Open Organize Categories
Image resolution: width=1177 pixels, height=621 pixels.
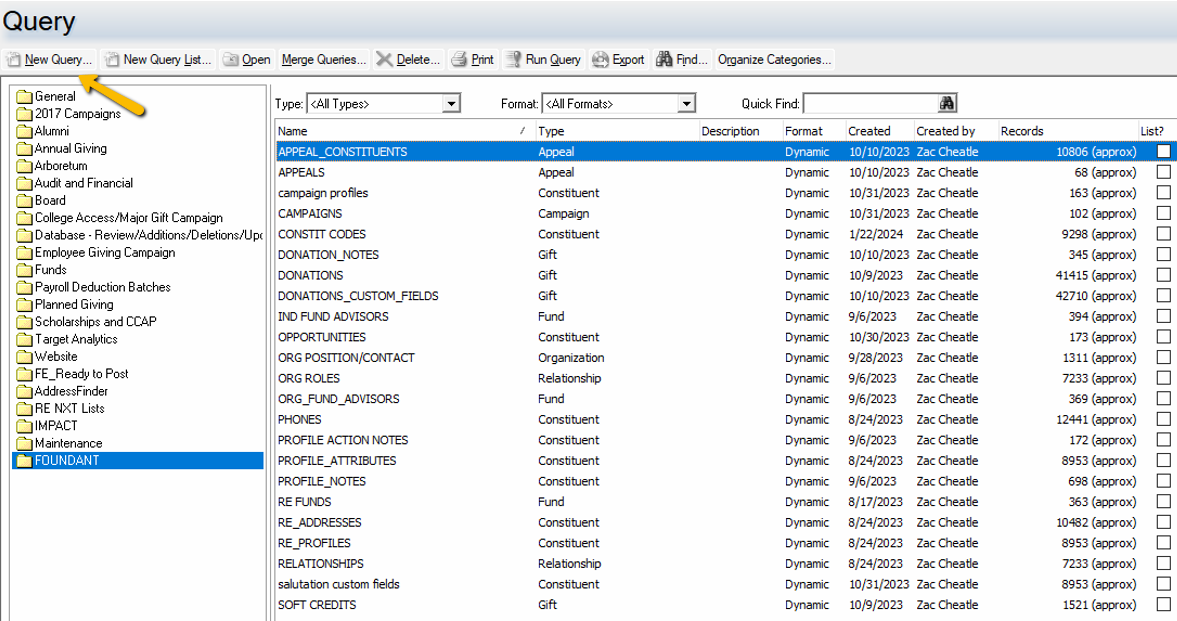[x=774, y=60]
